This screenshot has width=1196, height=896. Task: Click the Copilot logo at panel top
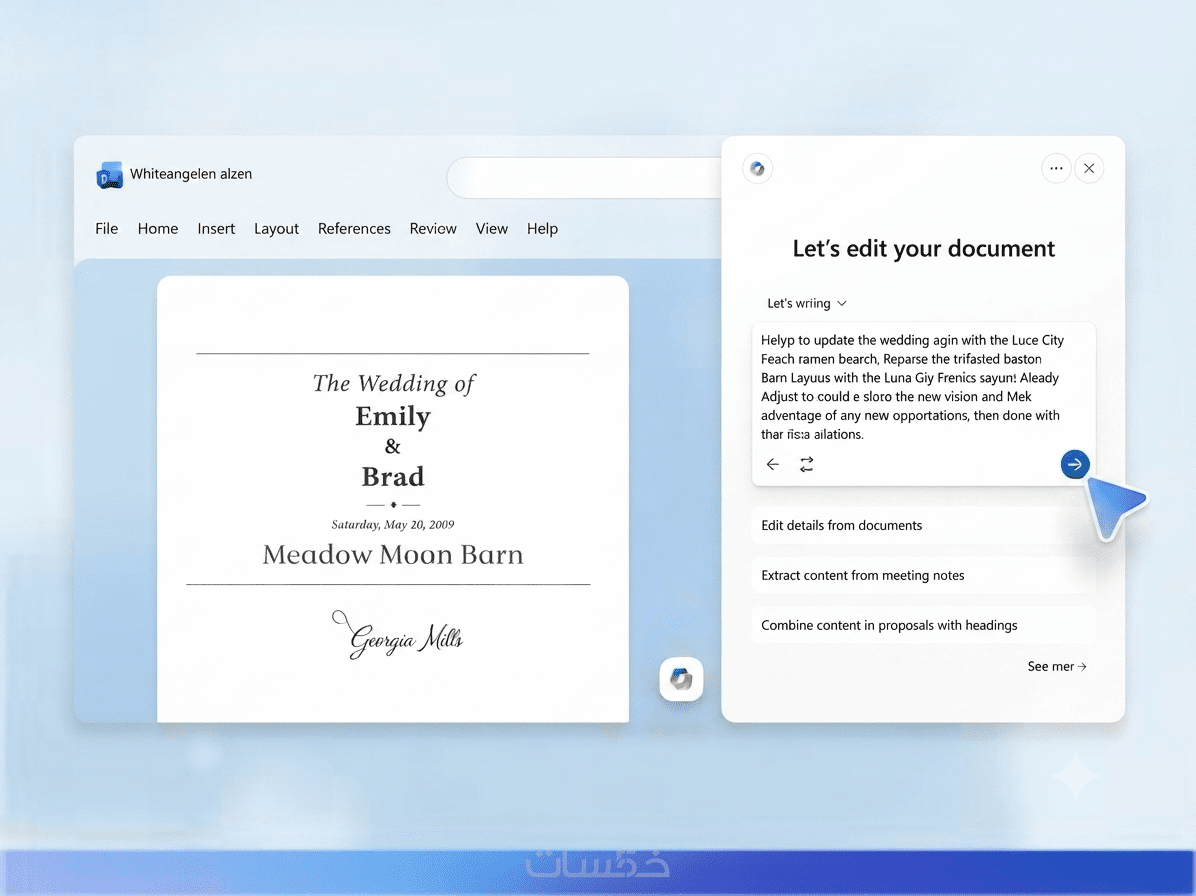(757, 169)
